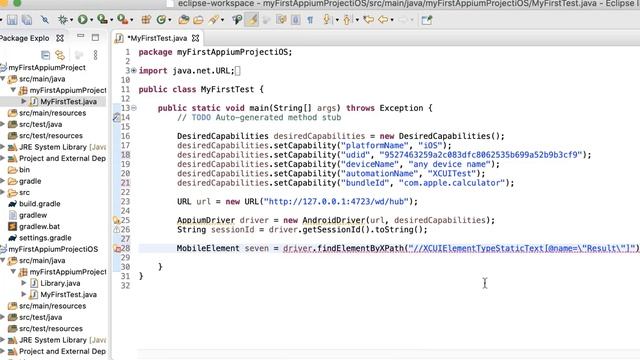Click the warning marker on line 26
Image resolution: width=640 pixels, height=360 pixels.
[116, 230]
